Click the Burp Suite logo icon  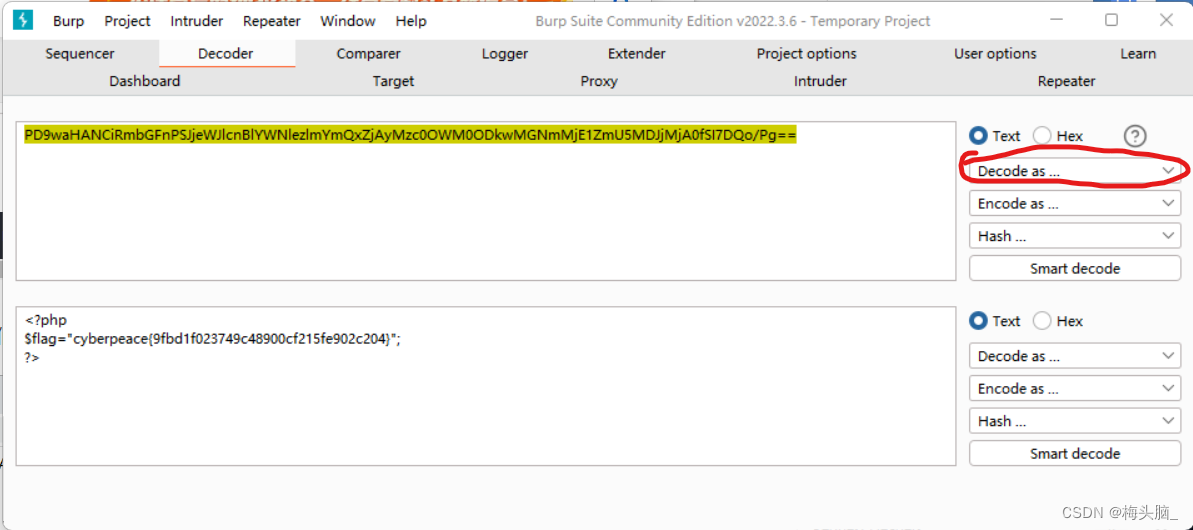click(24, 21)
